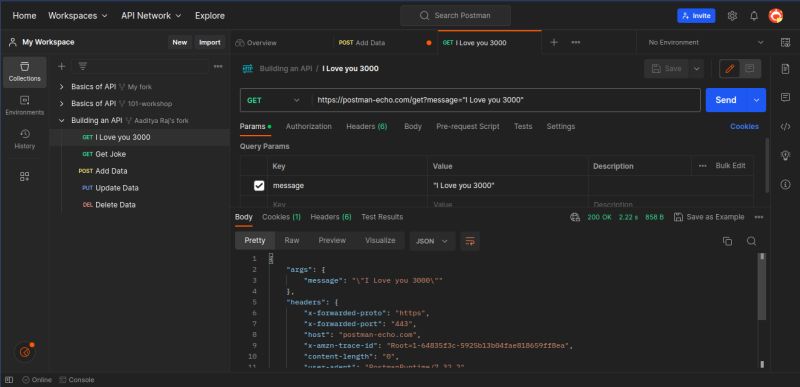
Task: Open the user avatar profile menu
Action: coord(776,16)
